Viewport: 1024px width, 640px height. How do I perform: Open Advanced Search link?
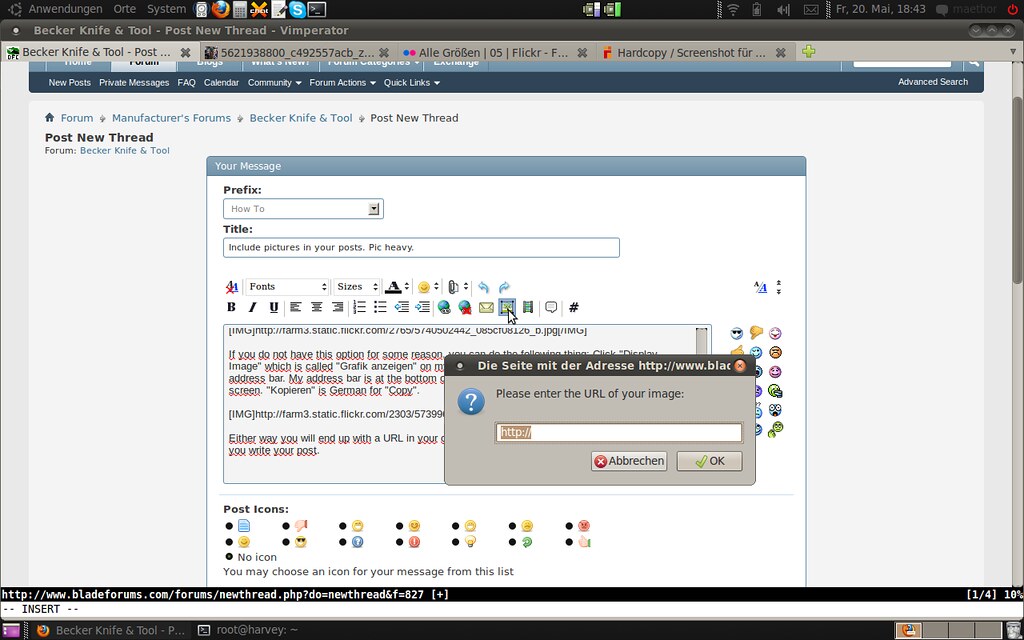pos(933,82)
